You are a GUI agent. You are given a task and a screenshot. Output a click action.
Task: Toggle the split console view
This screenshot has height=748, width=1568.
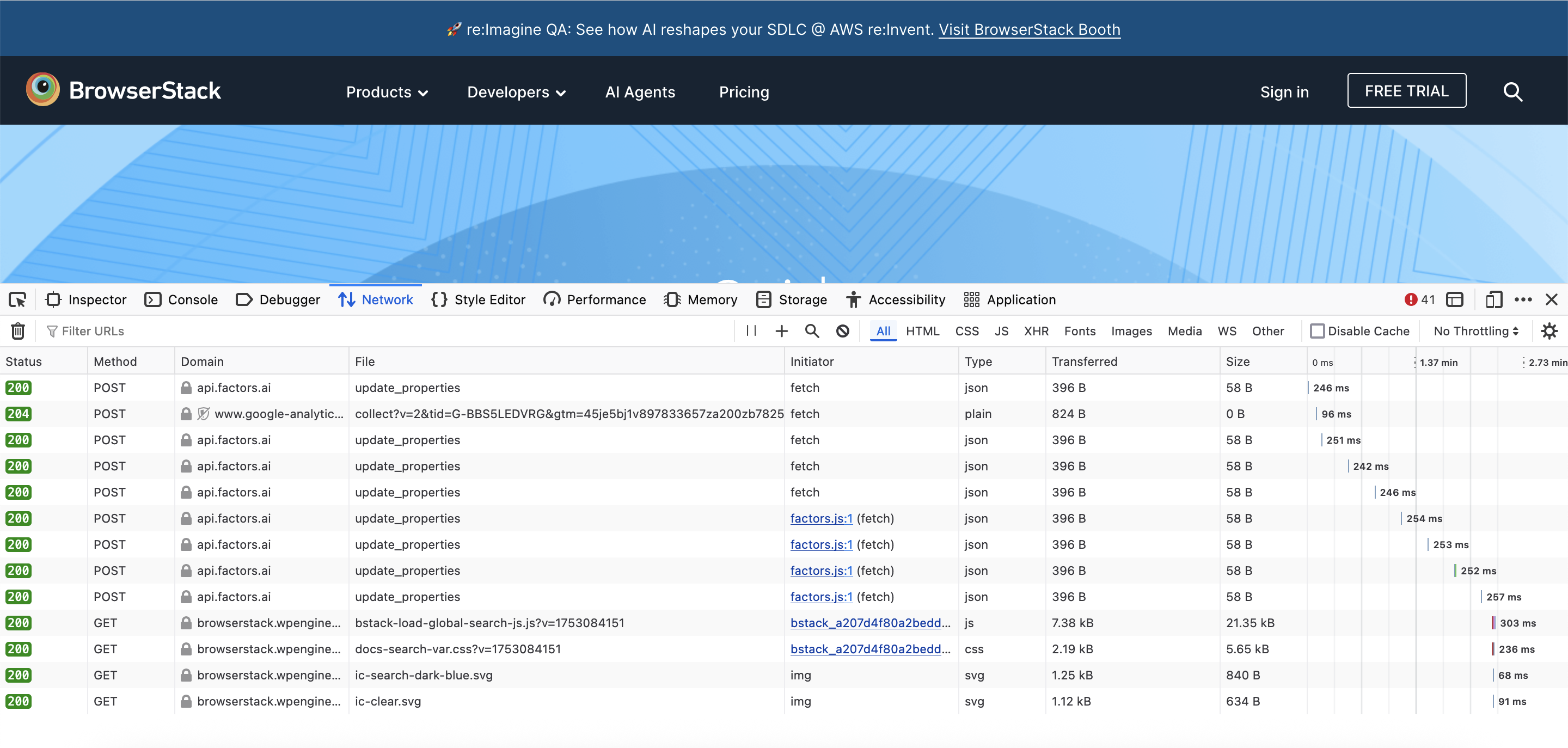pyautogui.click(x=1455, y=299)
